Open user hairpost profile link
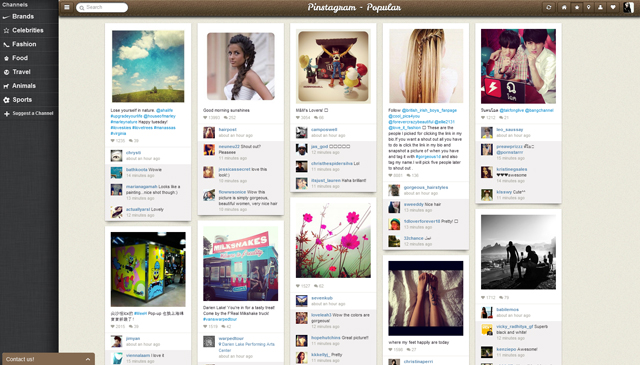Screen dimensions: 640x365 [x=228, y=129]
